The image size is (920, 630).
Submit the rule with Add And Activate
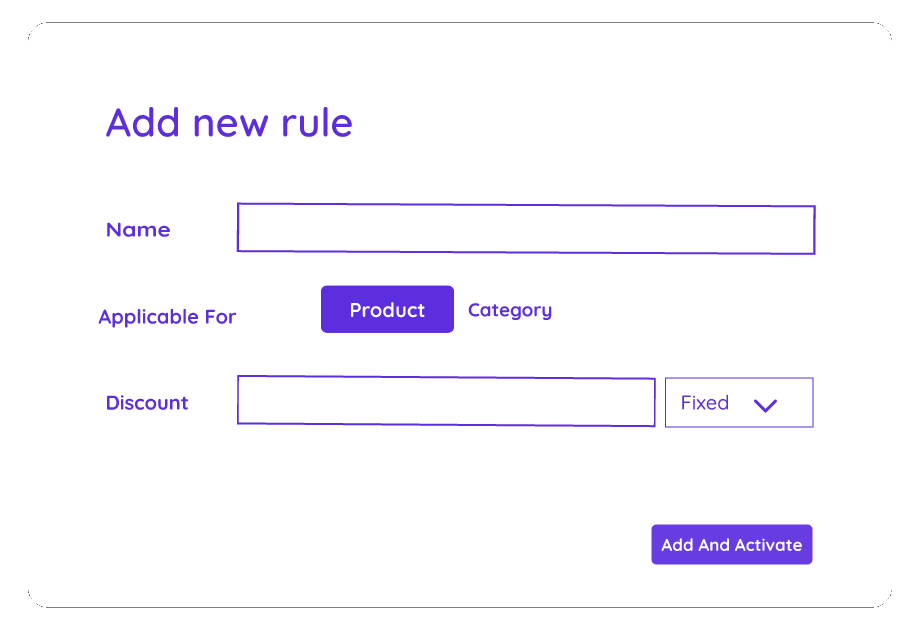click(732, 545)
